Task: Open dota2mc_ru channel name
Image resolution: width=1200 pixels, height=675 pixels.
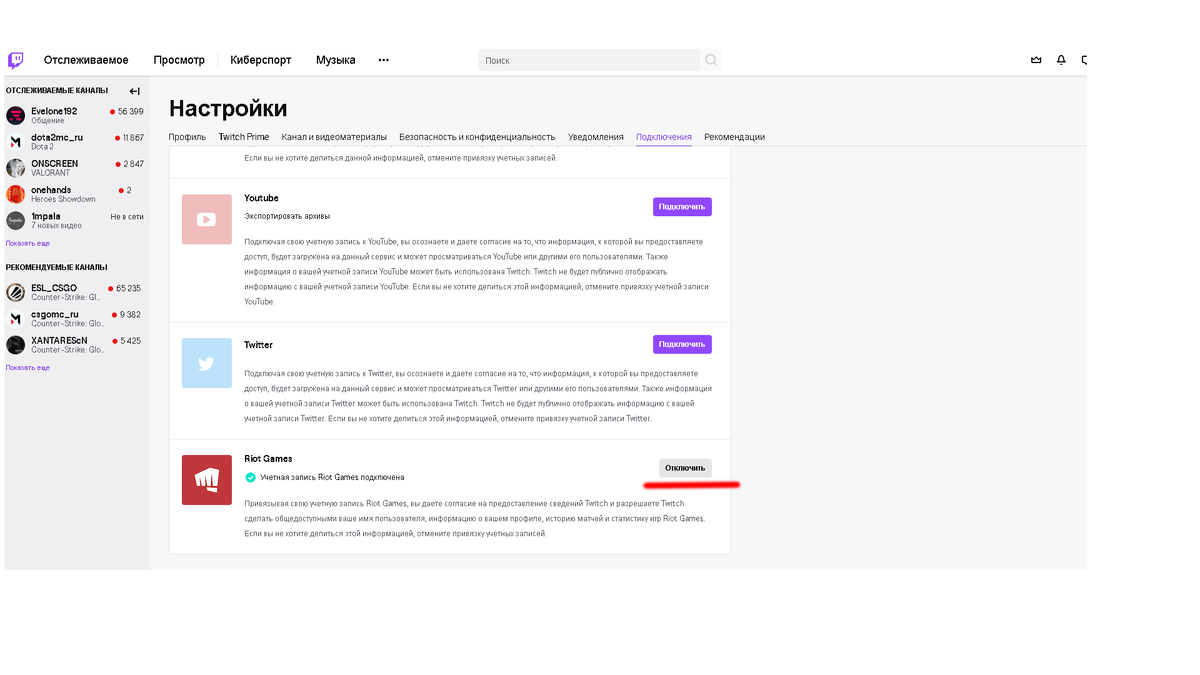Action: (57, 137)
